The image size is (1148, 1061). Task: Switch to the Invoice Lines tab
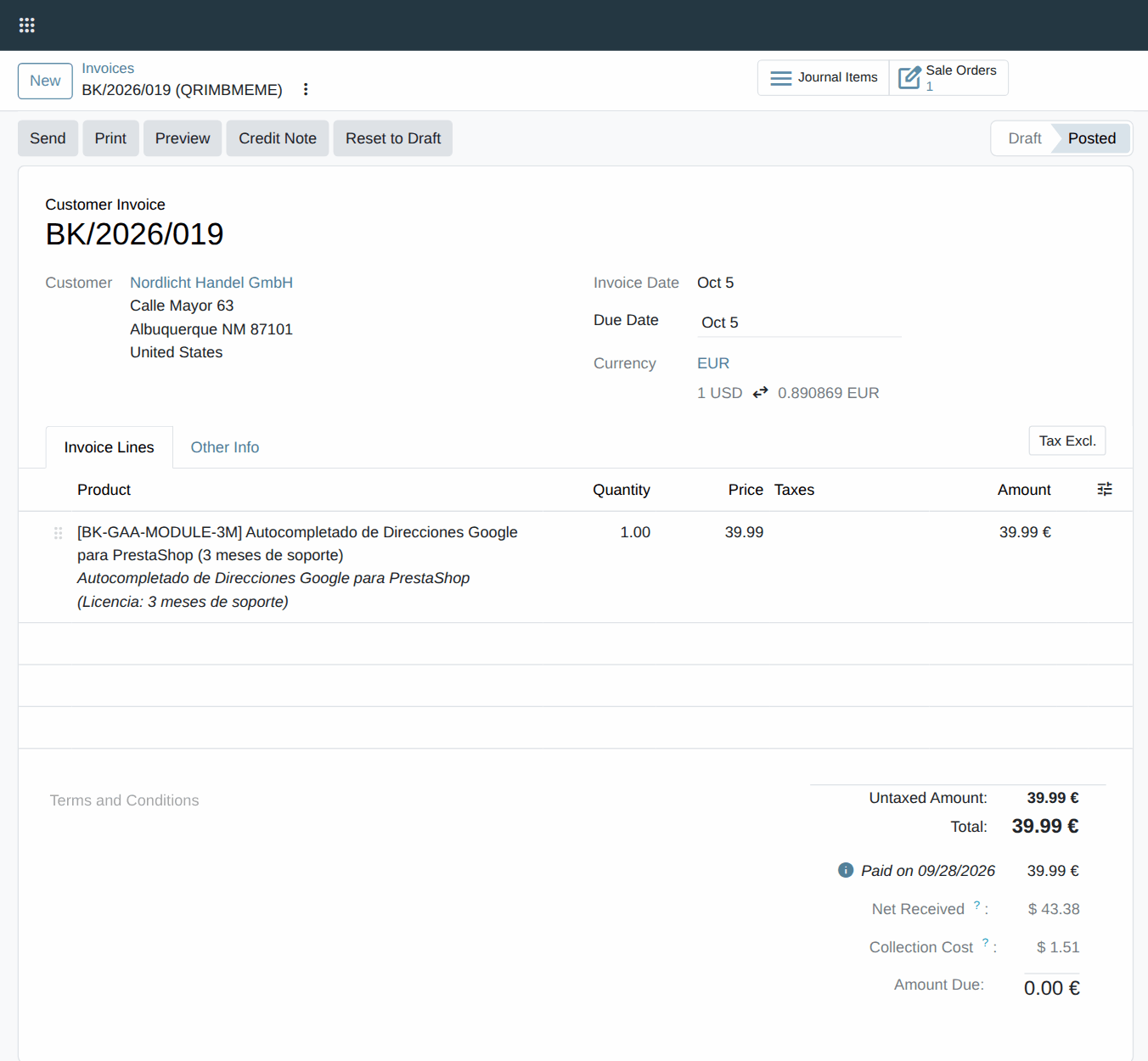(110, 447)
